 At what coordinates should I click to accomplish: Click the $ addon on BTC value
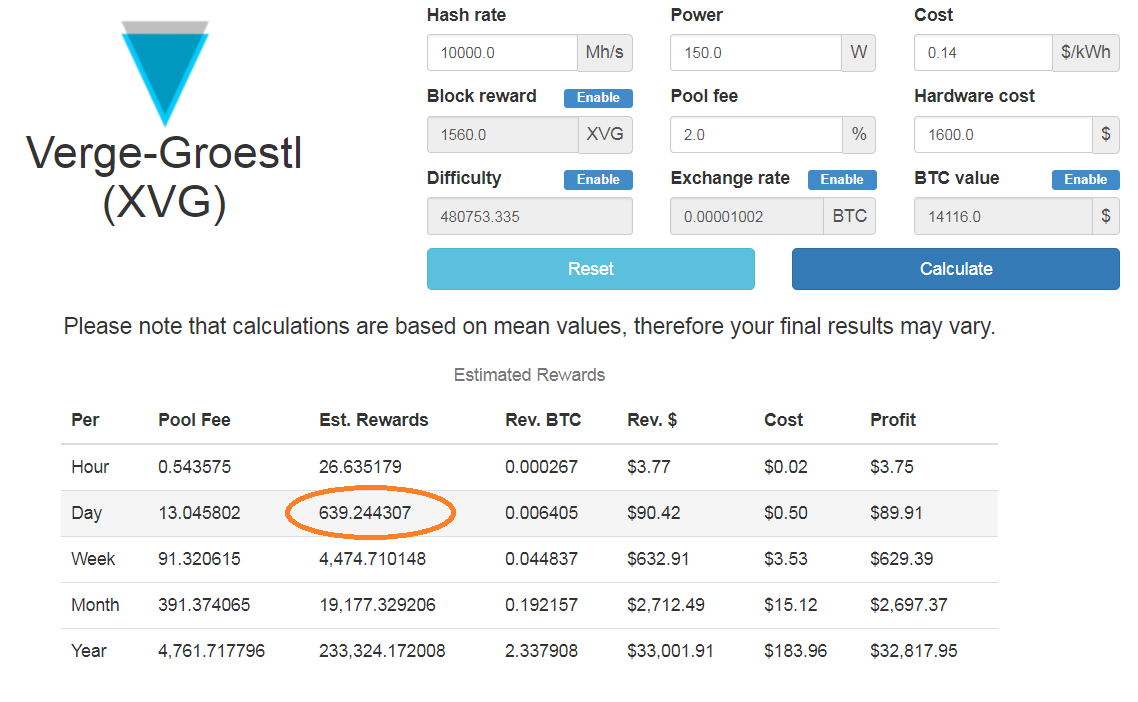click(x=1106, y=216)
